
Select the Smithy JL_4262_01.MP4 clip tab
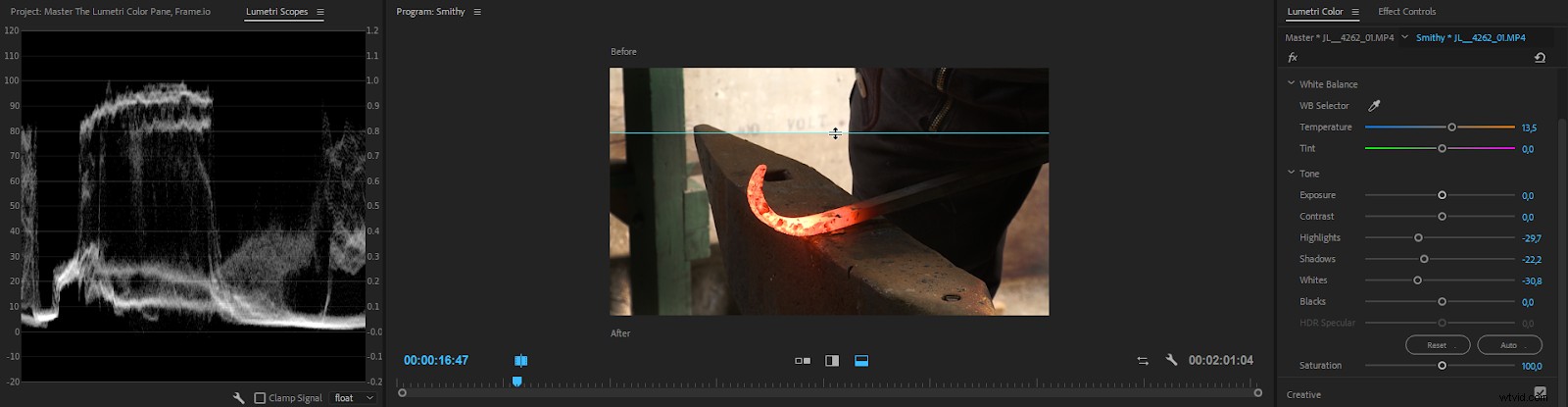pos(1470,37)
